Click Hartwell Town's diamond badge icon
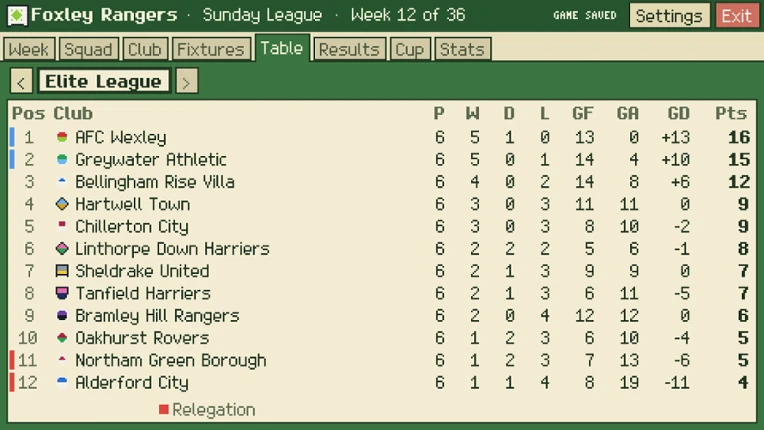This screenshot has height=430, width=764. pos(62,204)
